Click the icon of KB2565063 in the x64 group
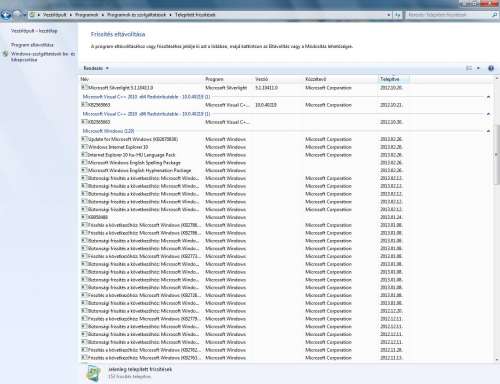Image resolution: width=500 pixels, height=384 pixels. (84, 104)
